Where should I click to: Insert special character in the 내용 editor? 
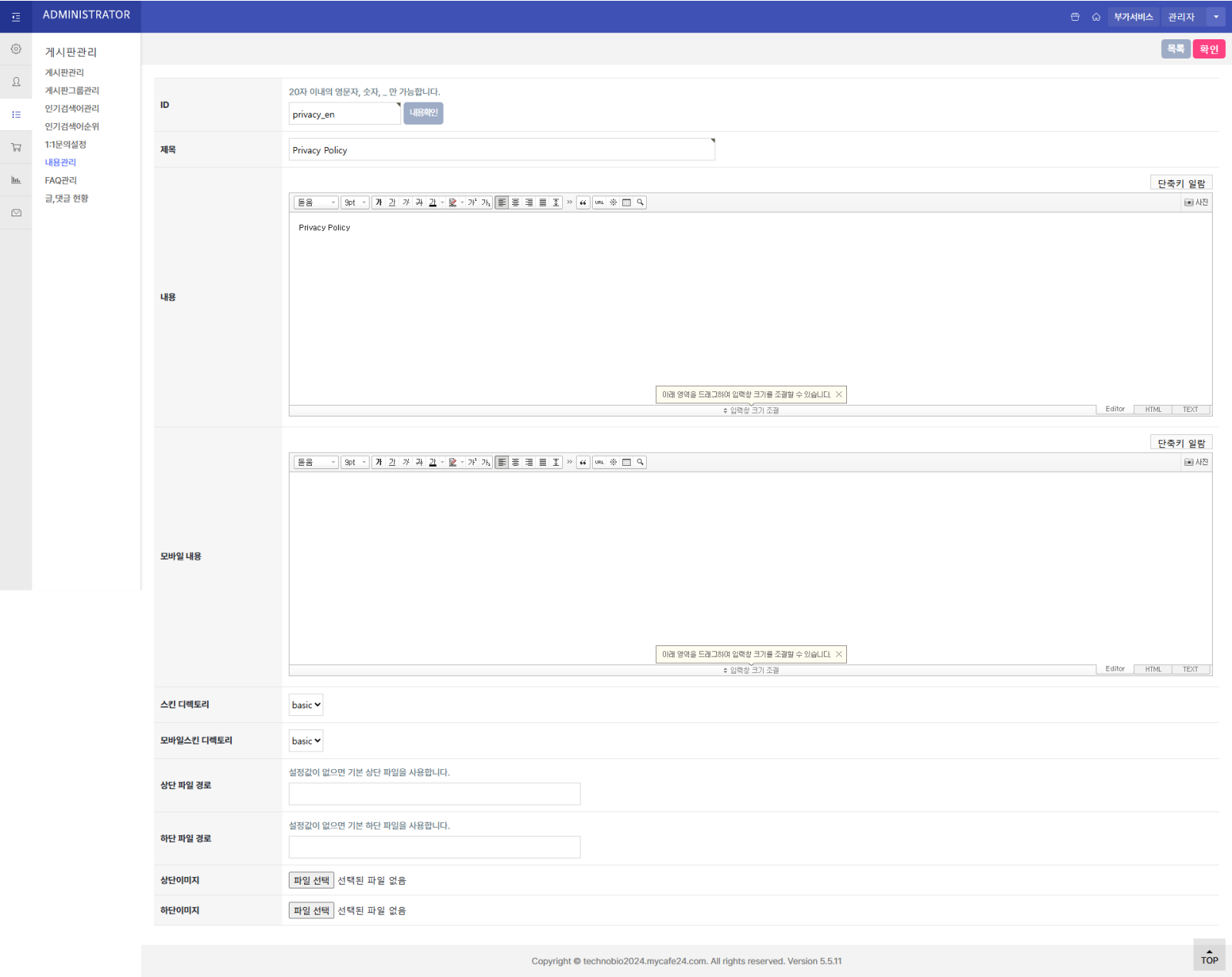[614, 202]
